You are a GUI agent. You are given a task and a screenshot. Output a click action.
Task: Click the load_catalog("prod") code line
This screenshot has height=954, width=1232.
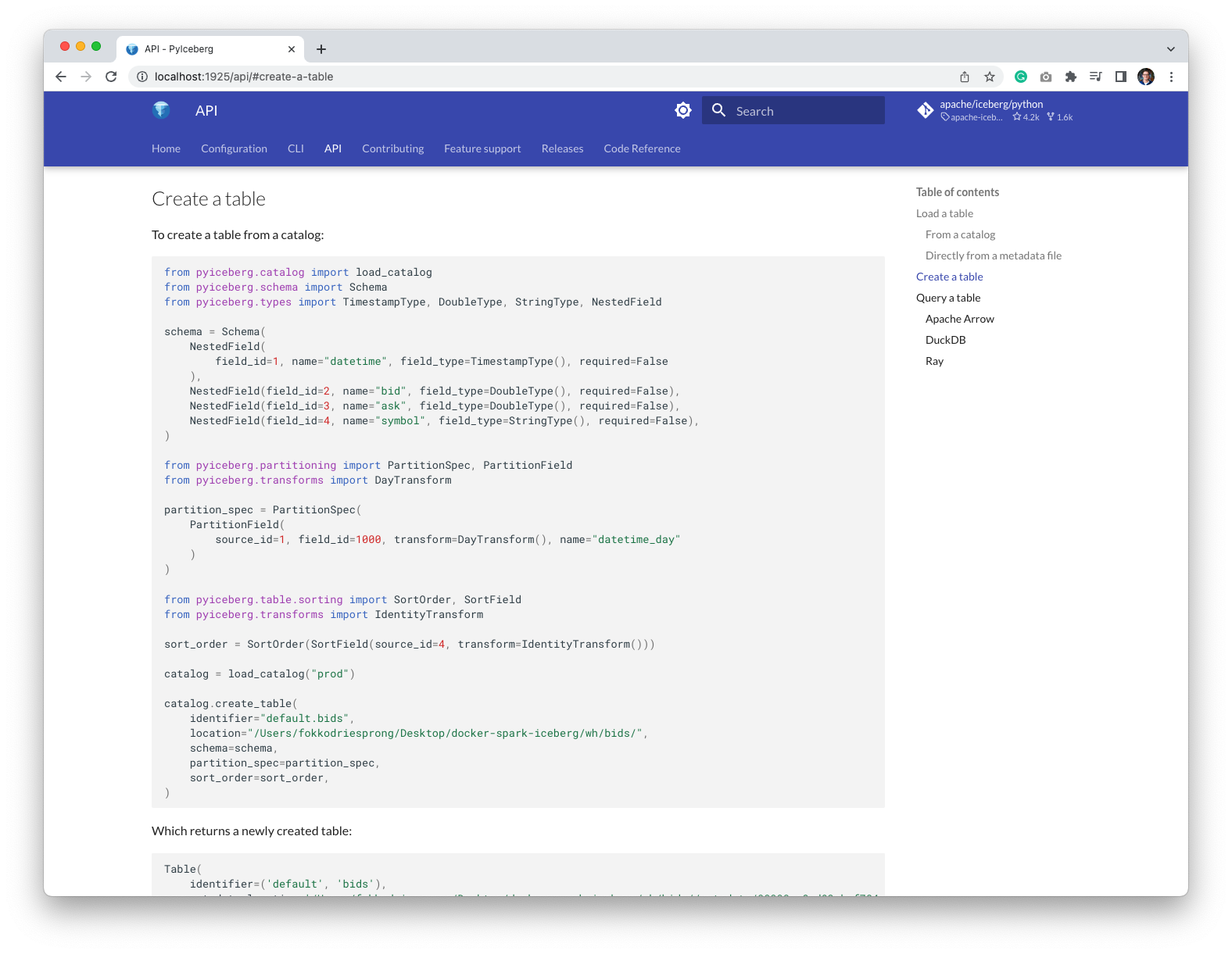click(x=260, y=674)
